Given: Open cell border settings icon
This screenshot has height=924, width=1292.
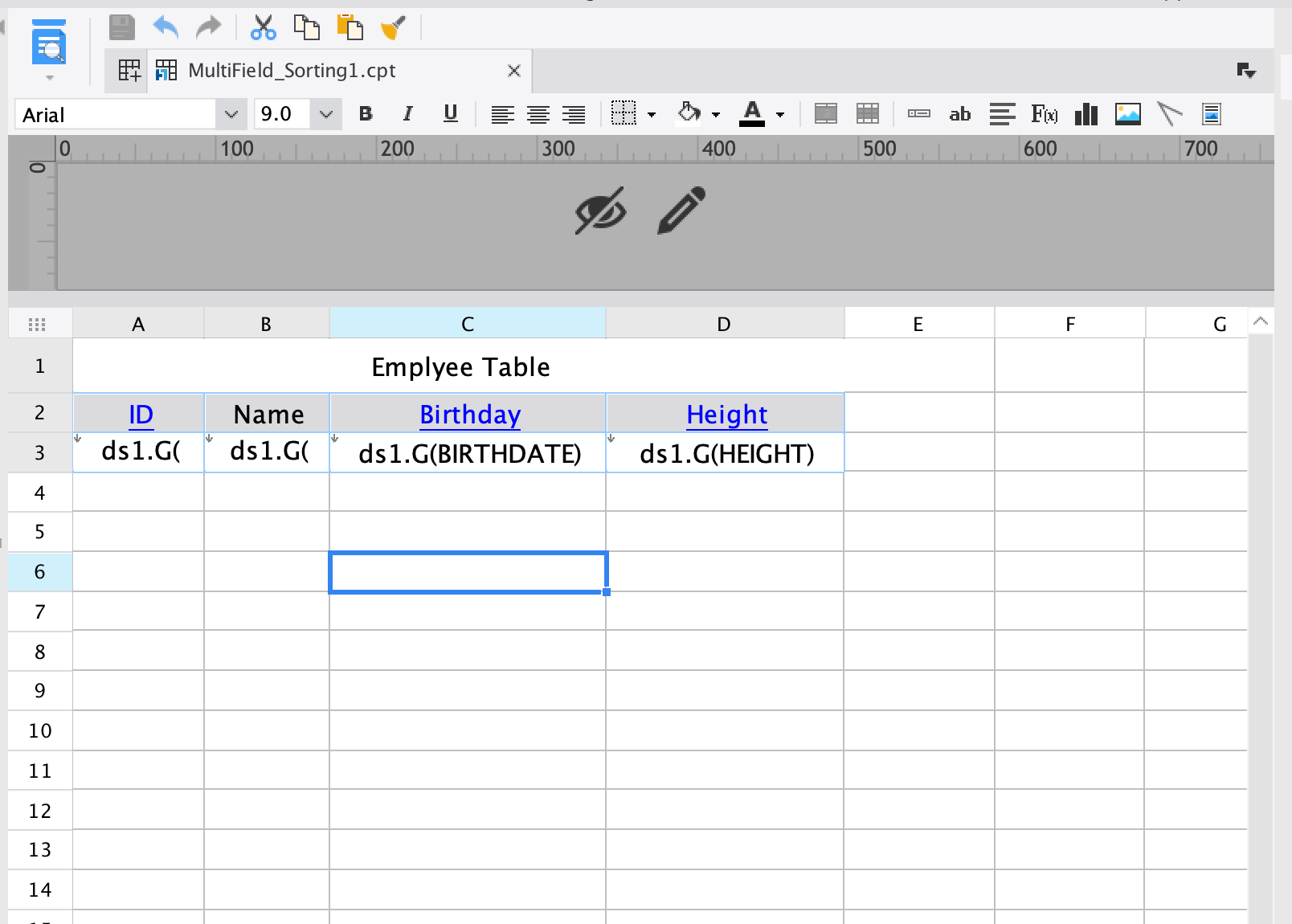Looking at the screenshot, I should tap(626, 113).
